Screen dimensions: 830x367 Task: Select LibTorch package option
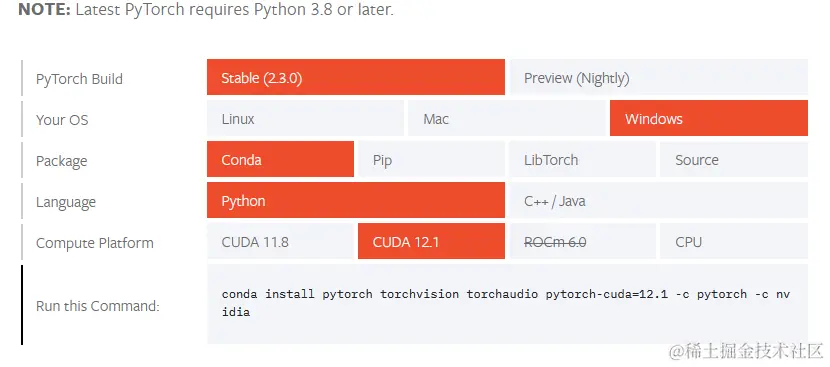tap(582, 159)
